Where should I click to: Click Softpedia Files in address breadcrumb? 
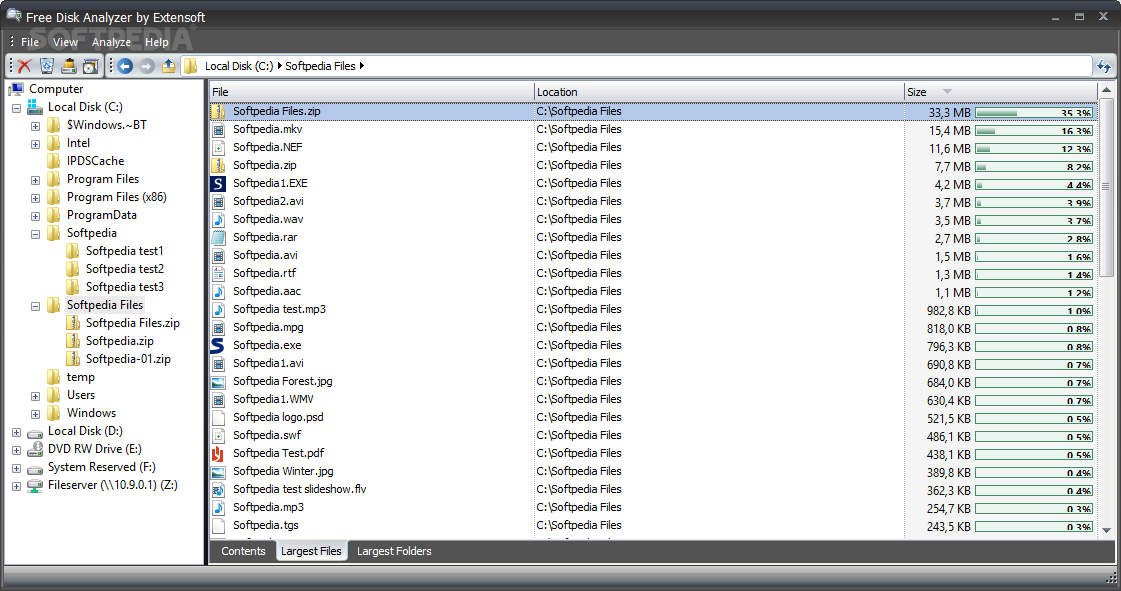point(320,66)
